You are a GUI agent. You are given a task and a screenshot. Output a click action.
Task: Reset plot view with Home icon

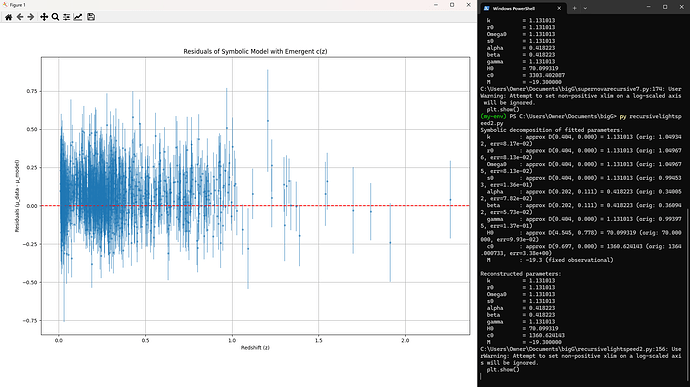point(8,17)
